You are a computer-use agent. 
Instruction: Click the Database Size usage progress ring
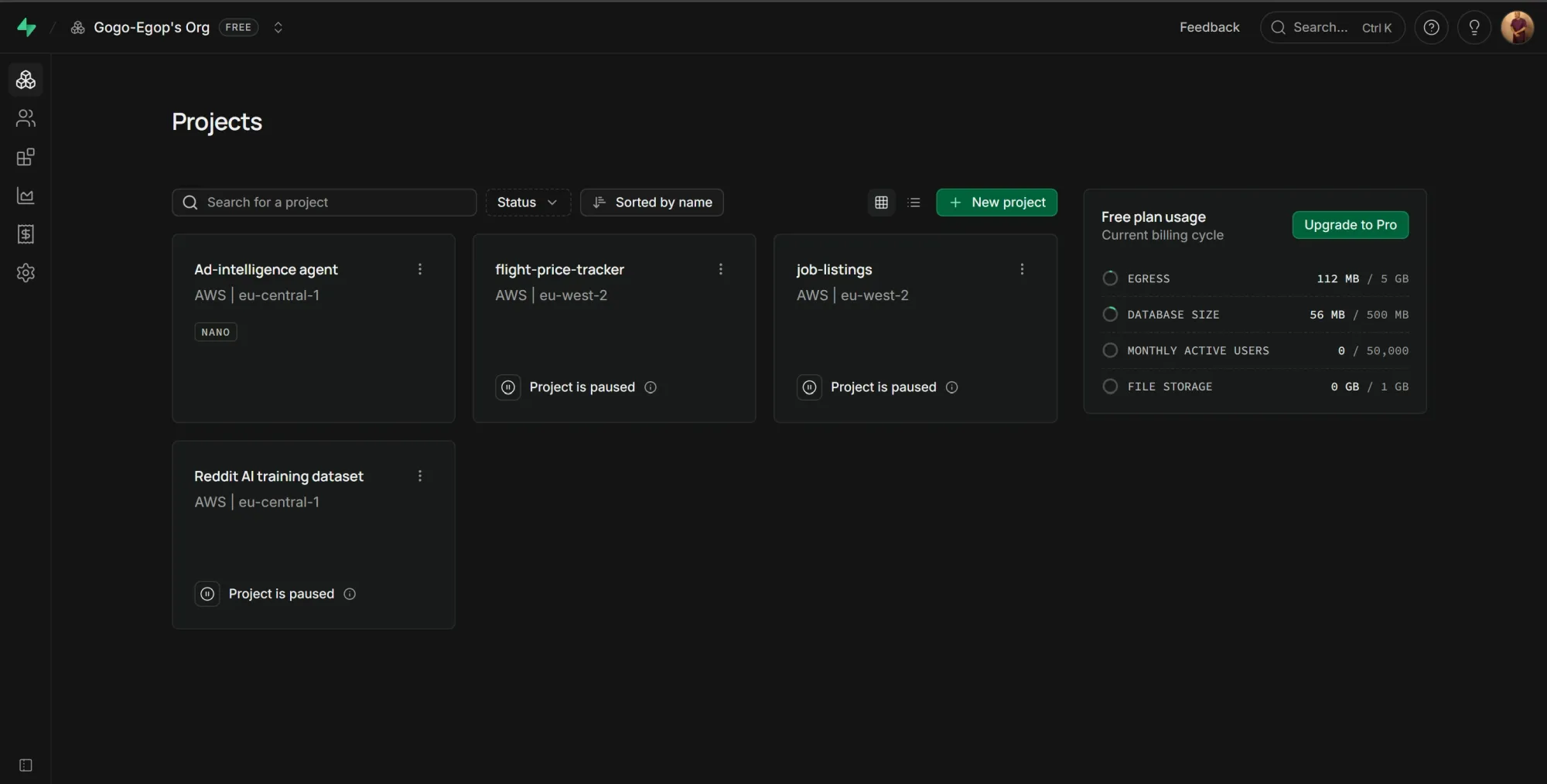pos(1110,315)
